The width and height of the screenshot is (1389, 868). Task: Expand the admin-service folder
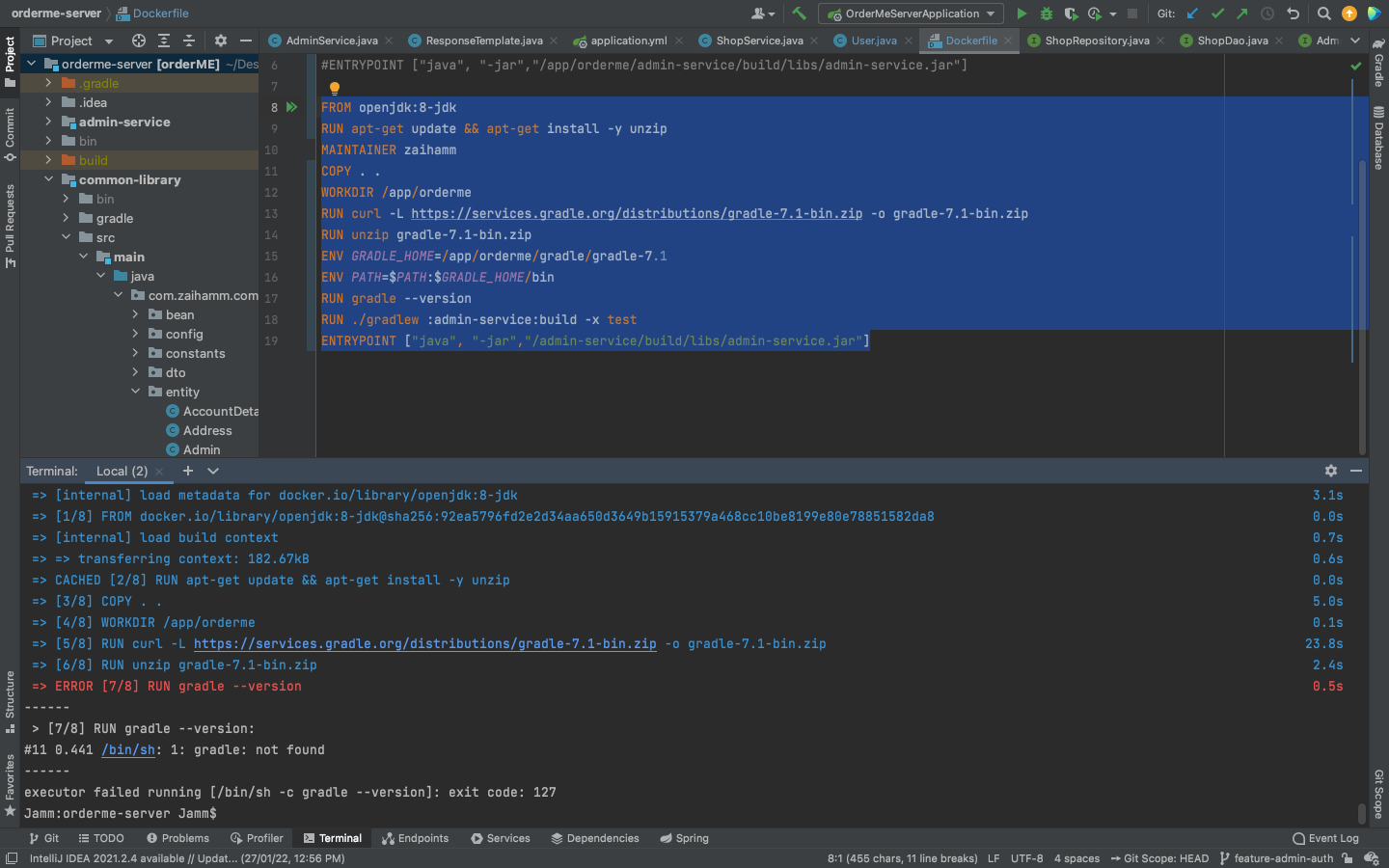tap(48, 122)
